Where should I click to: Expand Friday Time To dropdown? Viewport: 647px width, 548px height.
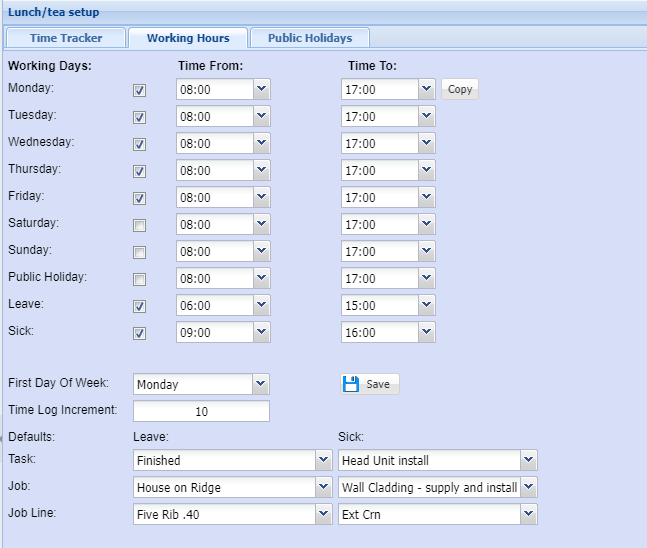pos(427,198)
